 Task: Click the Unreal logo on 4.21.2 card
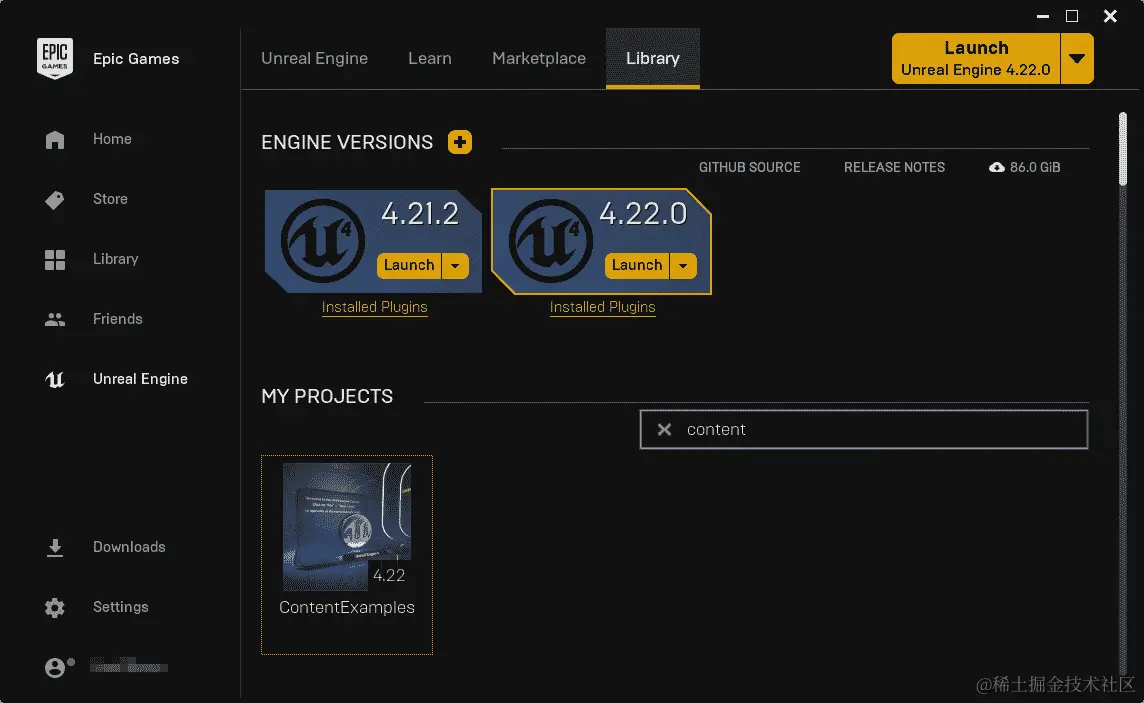pyautogui.click(x=322, y=241)
